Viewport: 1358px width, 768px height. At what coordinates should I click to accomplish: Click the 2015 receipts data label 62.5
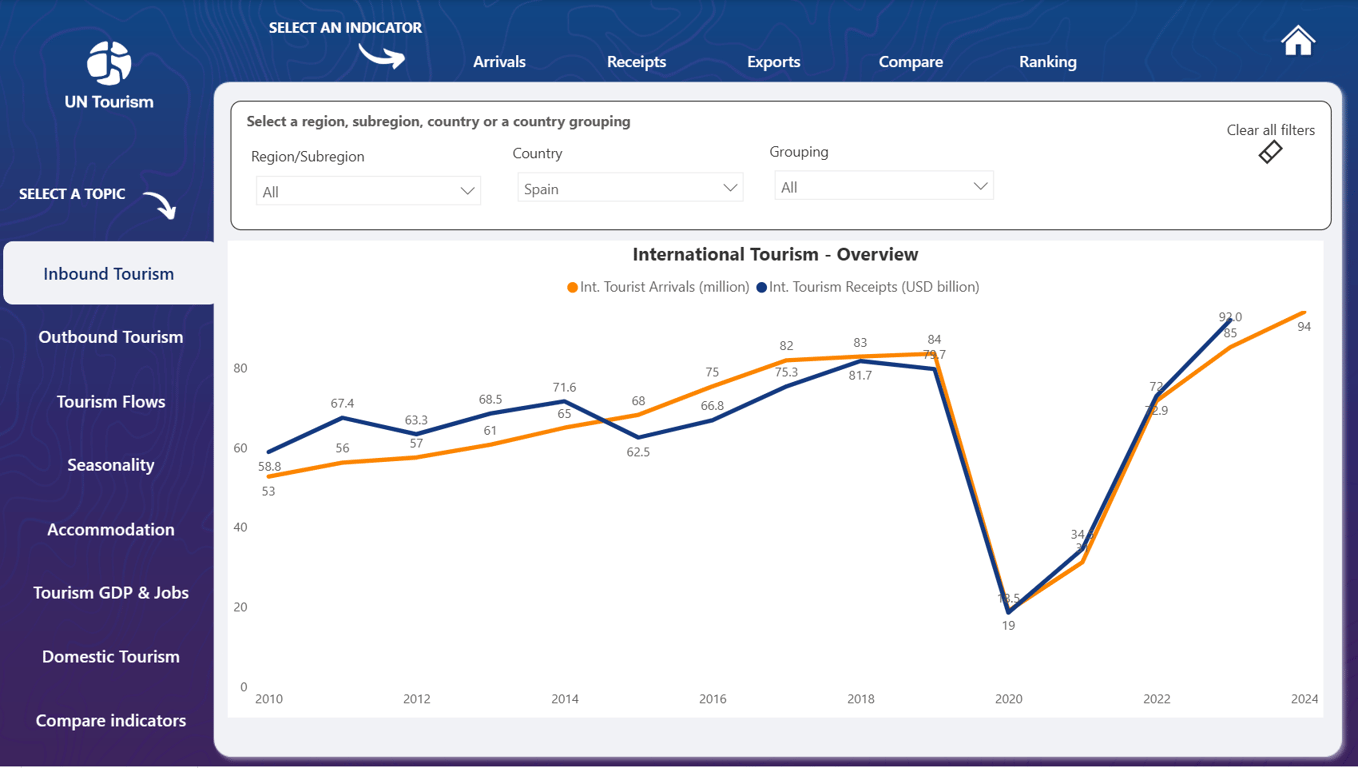(638, 452)
